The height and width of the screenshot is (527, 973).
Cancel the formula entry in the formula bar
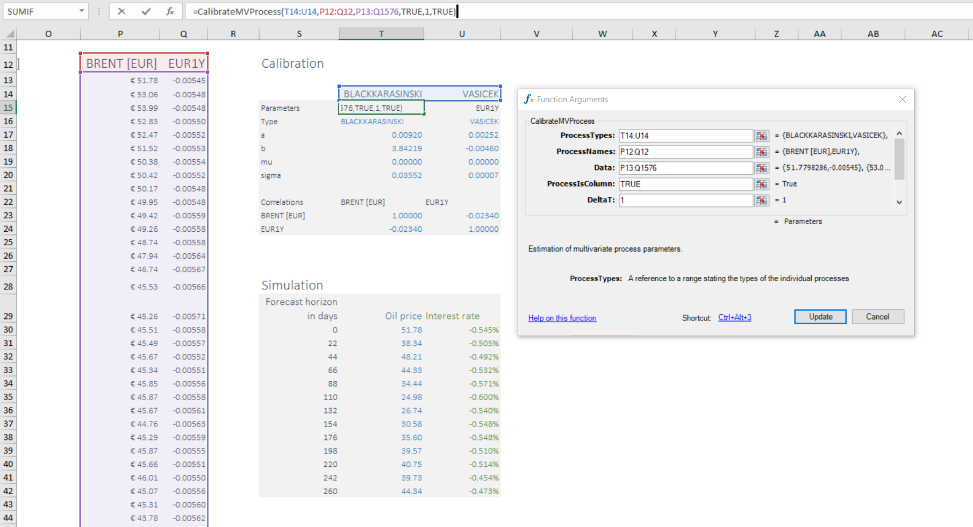pos(122,11)
